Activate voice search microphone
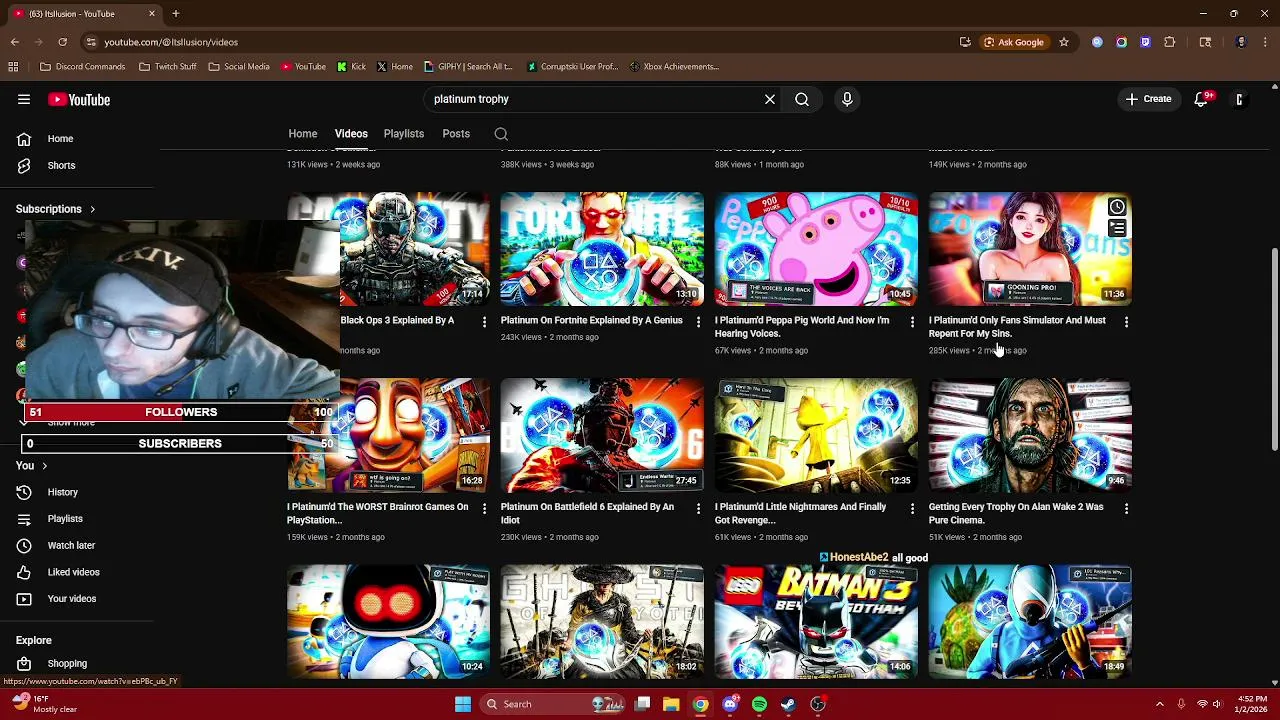Viewport: 1280px width, 720px height. click(847, 99)
